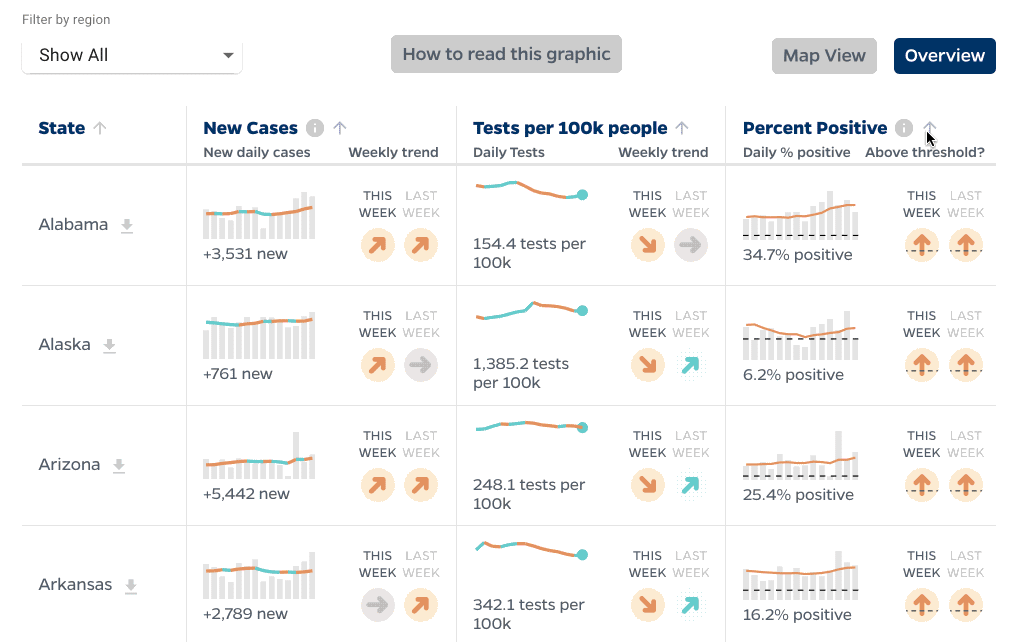This screenshot has width=1023, height=642.
Task: Click How to read this graphic
Action: [506, 54]
